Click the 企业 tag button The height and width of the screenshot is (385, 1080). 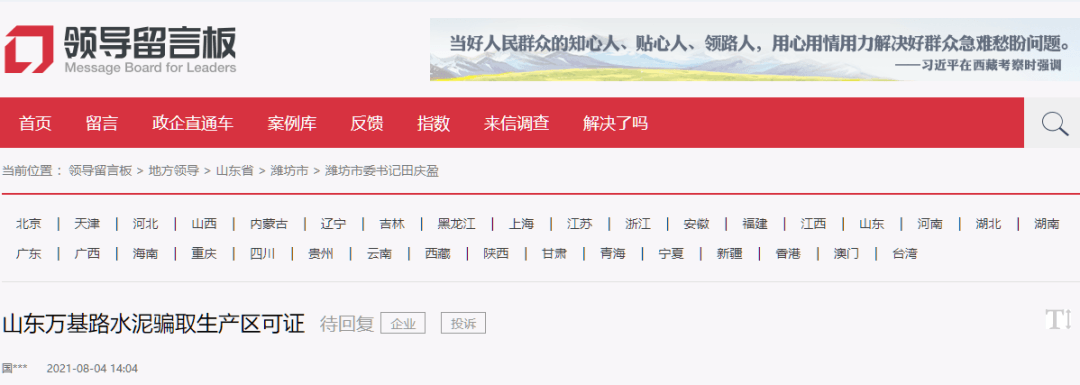click(403, 323)
